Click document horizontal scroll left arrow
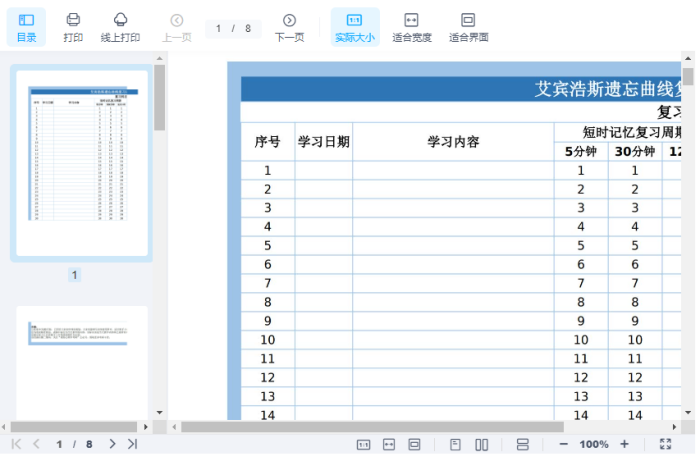Screen dimensions: 700x461 pos(174,428)
